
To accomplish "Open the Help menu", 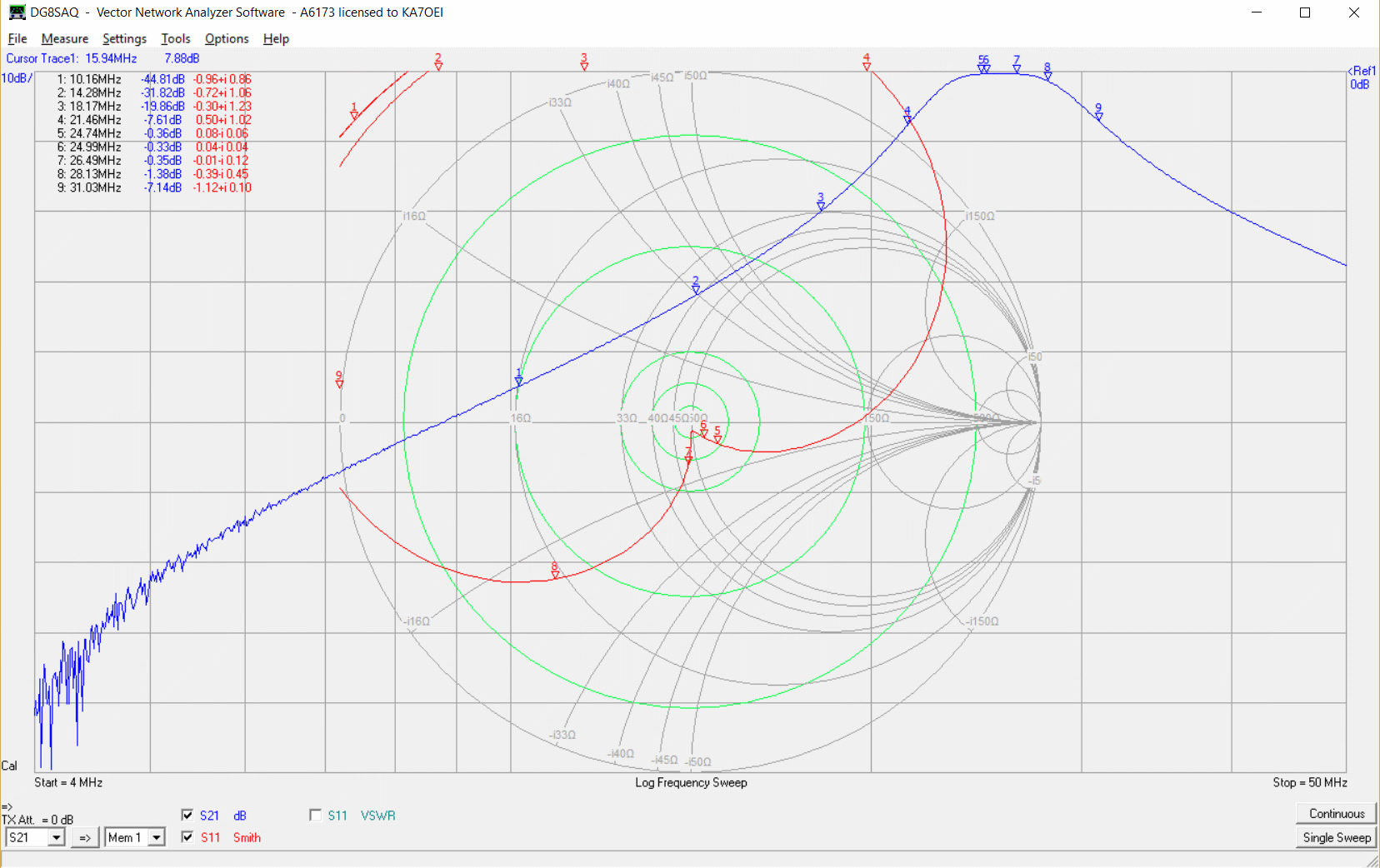I will pyautogui.click(x=276, y=38).
